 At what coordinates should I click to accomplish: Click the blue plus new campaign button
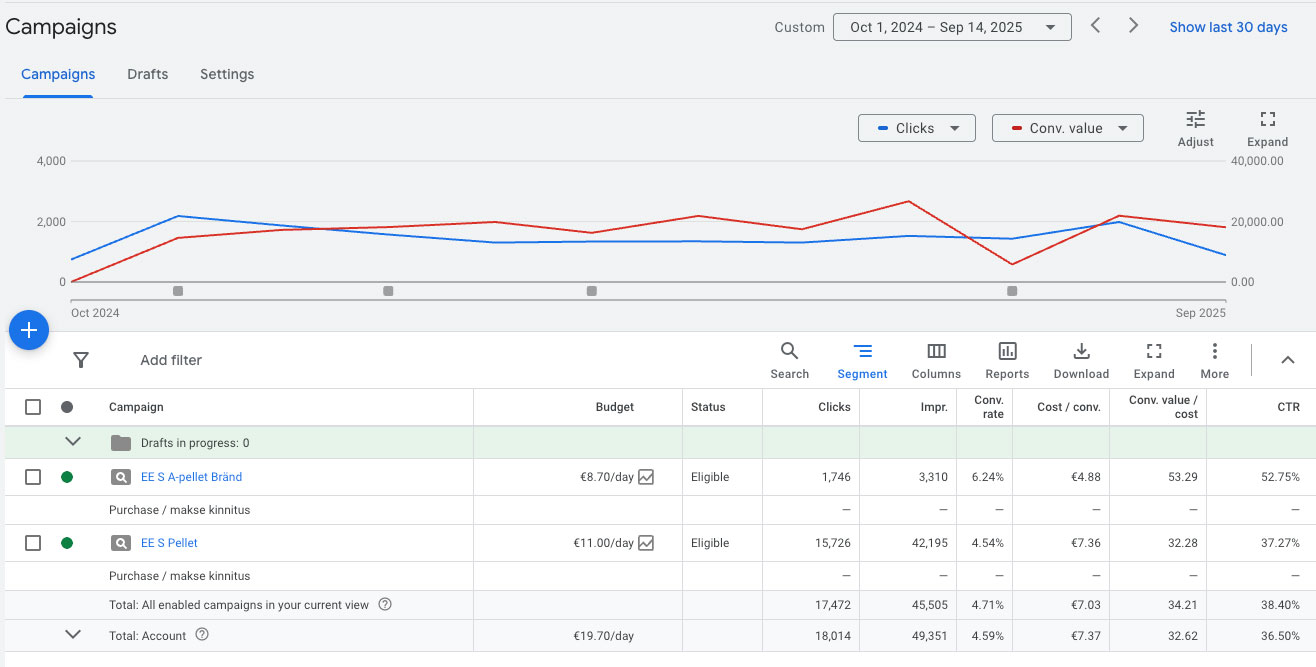(29, 330)
